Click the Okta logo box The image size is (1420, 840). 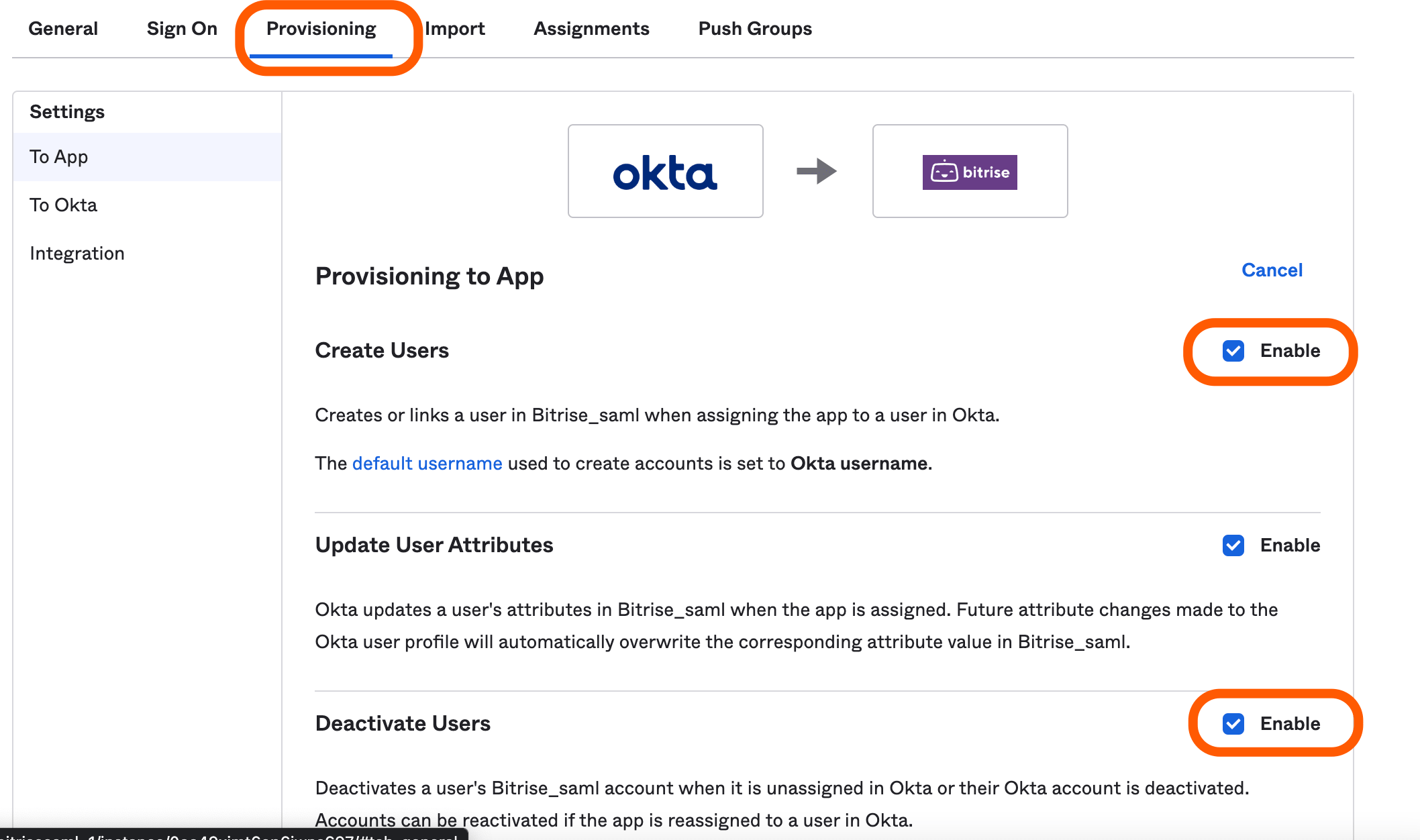tap(665, 171)
